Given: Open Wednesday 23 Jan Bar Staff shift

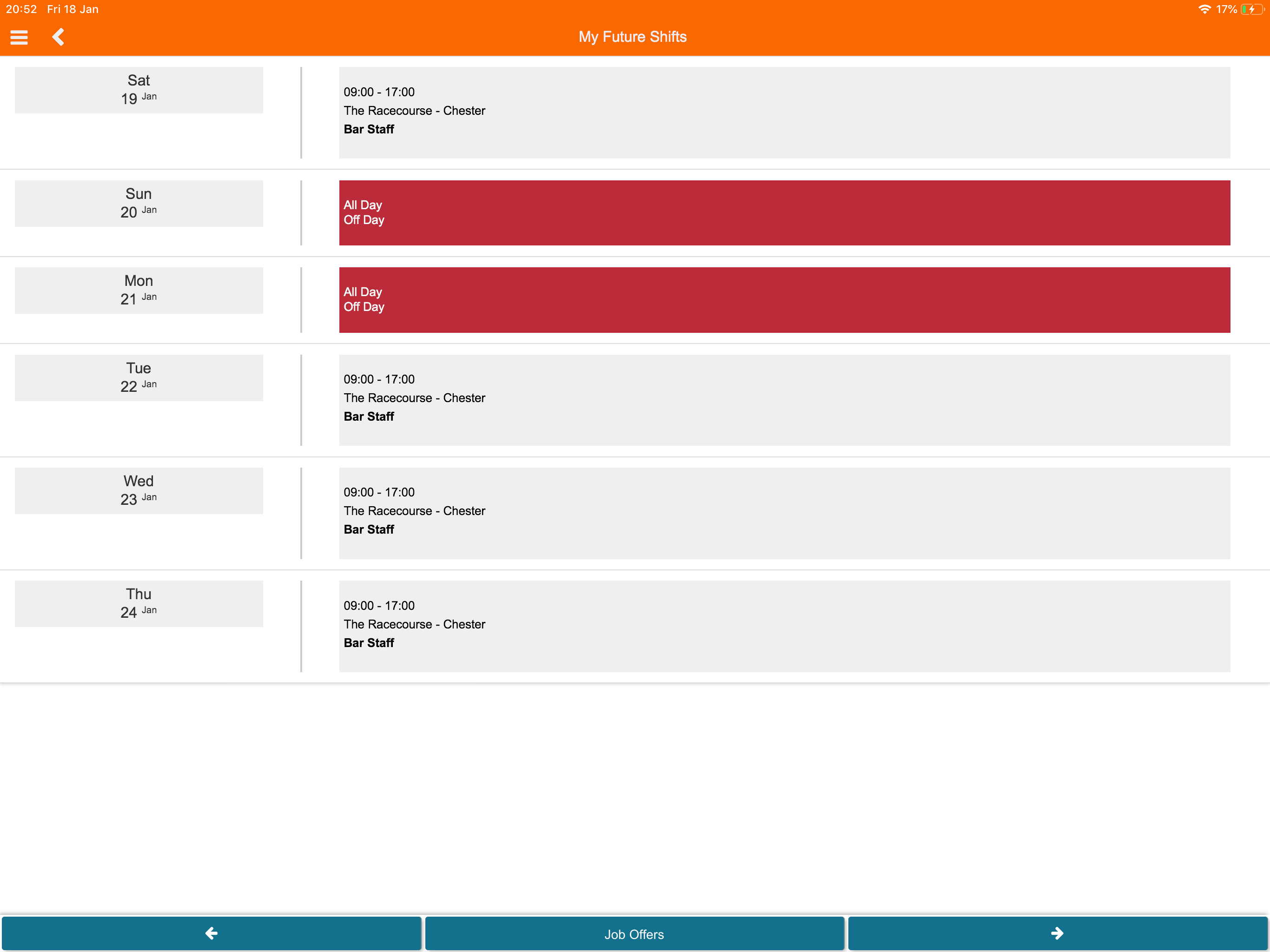Looking at the screenshot, I should coord(784,512).
